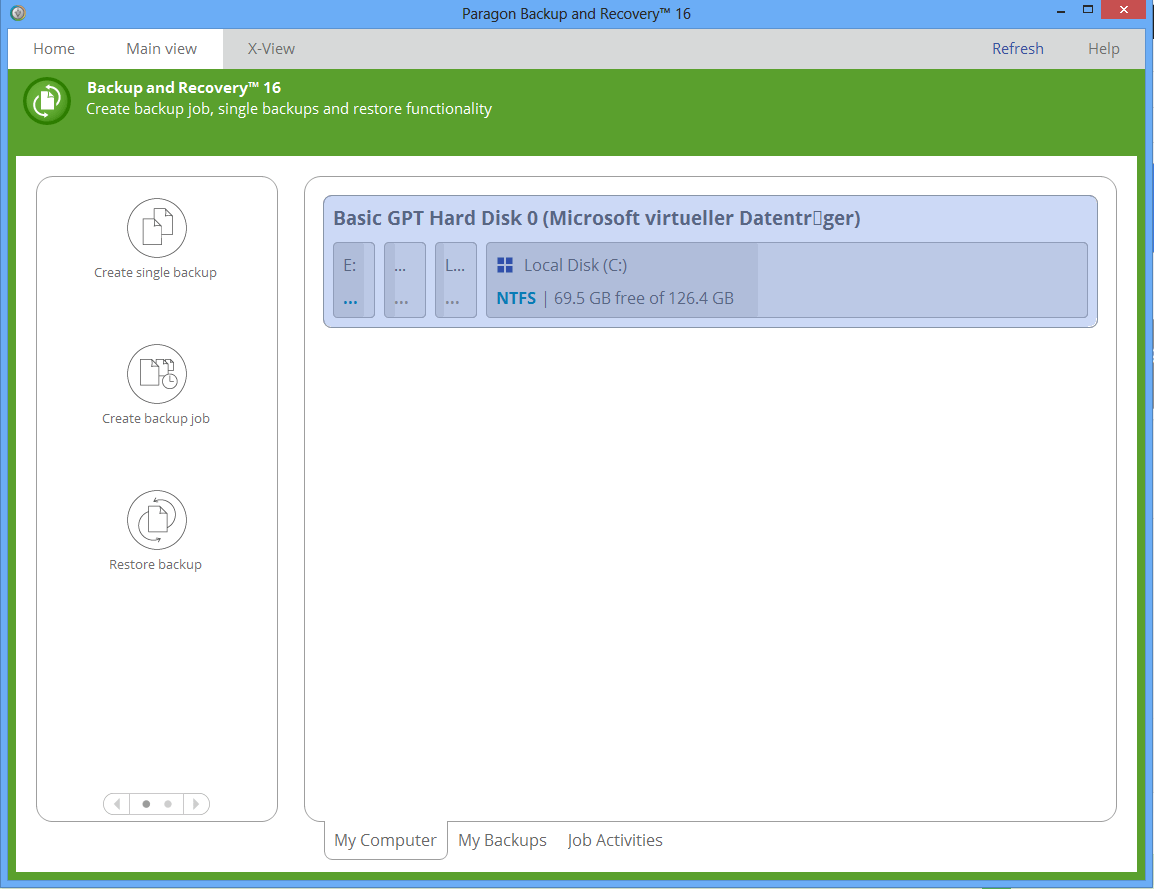The width and height of the screenshot is (1154, 889).
Task: Click the Create single backup icon
Action: click(x=156, y=228)
